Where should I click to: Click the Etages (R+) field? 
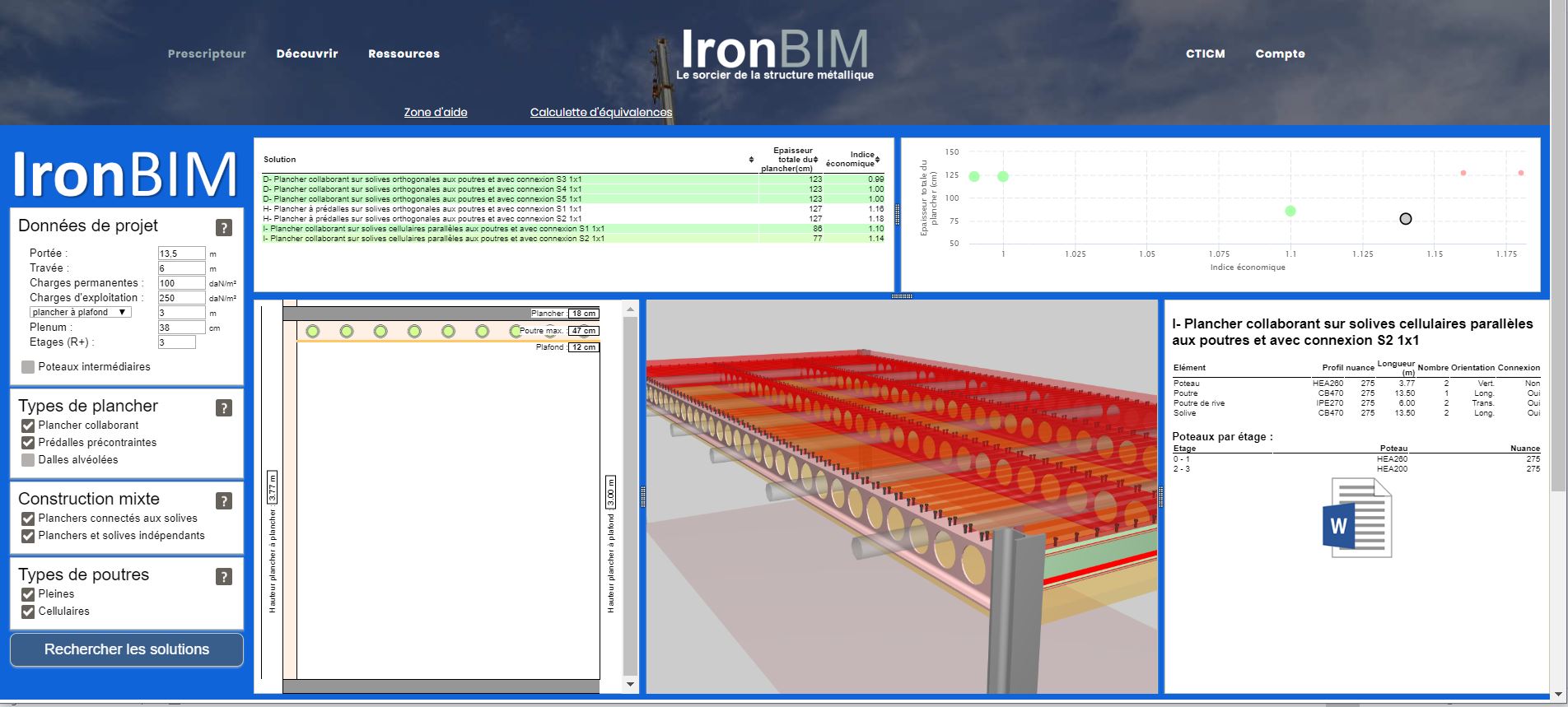(177, 342)
